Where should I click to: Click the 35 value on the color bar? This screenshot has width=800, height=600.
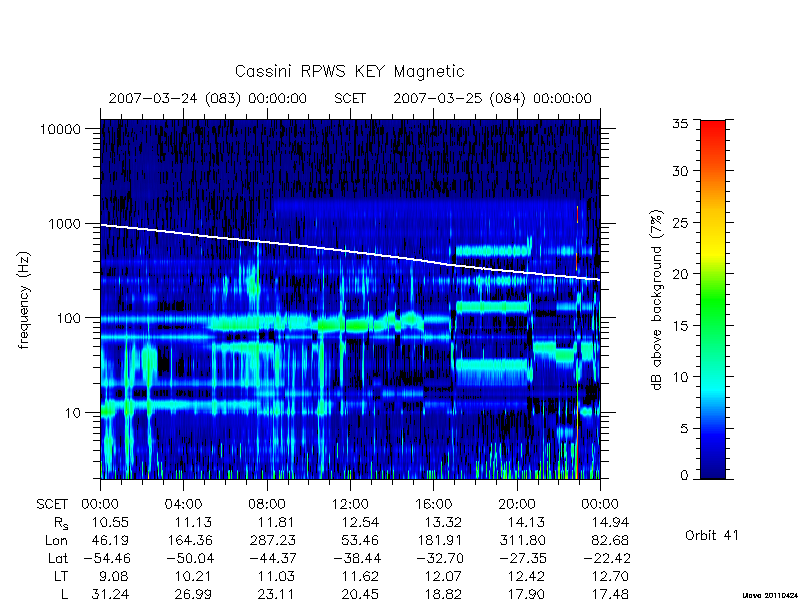[680, 123]
